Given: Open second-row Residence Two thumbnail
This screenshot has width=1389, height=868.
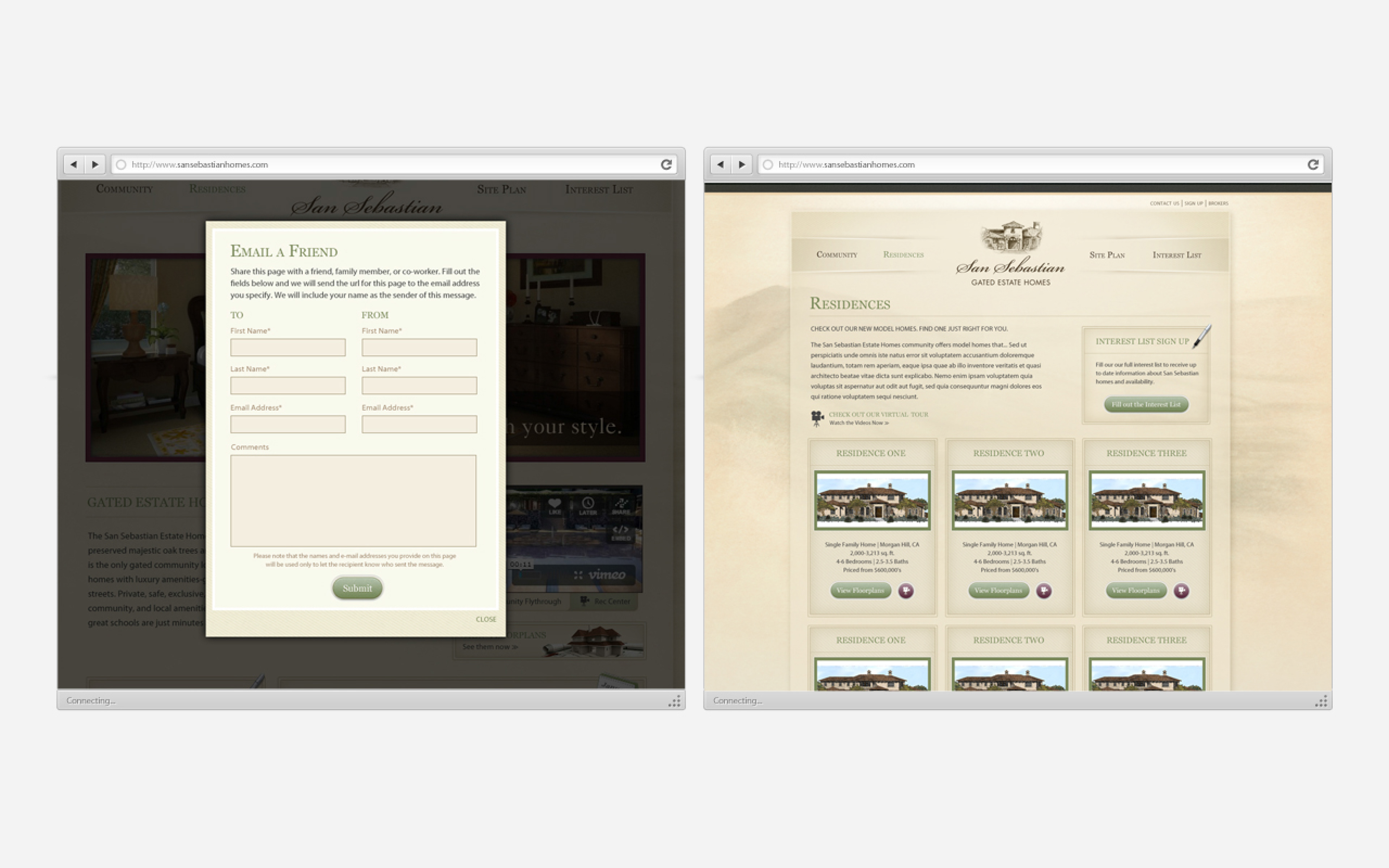Looking at the screenshot, I should pos(1010,674).
